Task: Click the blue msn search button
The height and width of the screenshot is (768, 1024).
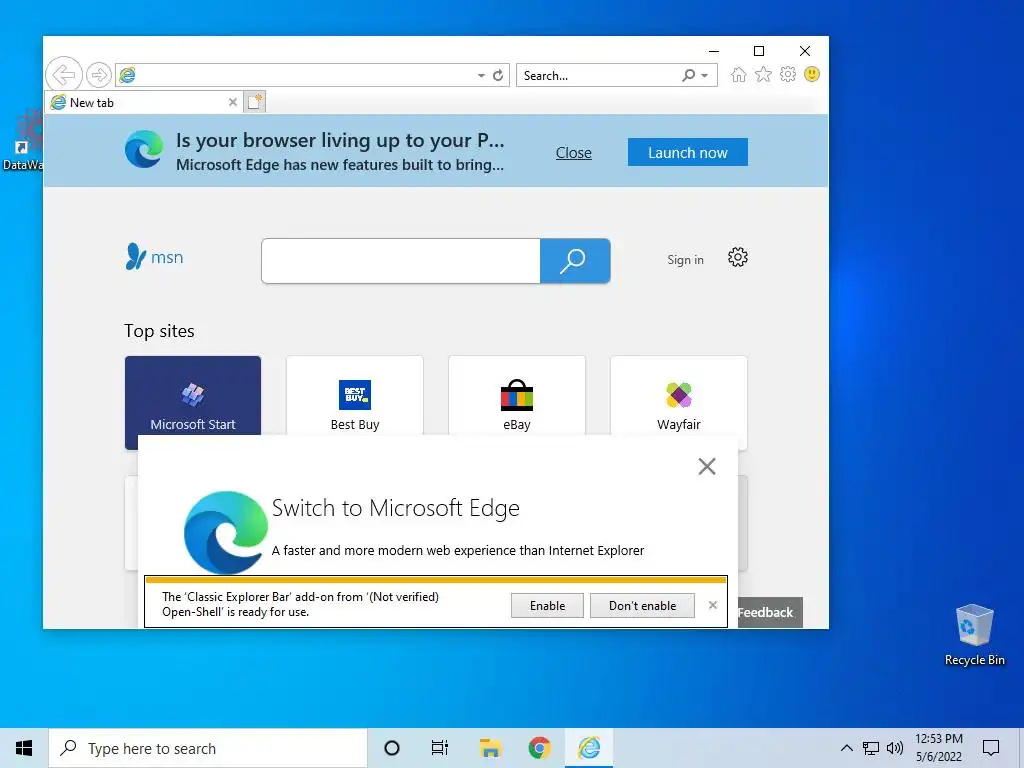Action: (575, 261)
